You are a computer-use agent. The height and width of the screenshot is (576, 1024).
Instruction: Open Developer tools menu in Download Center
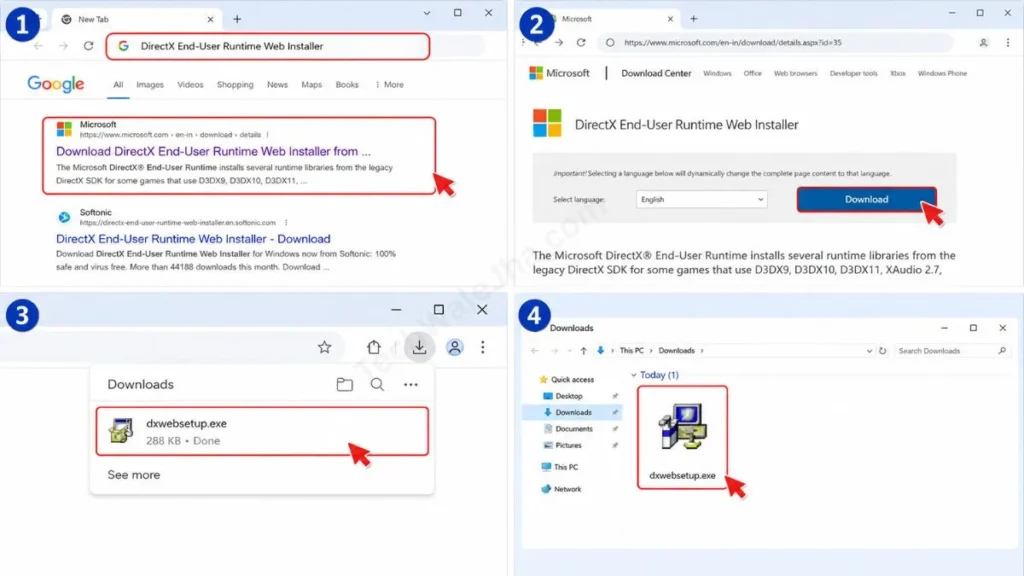pos(854,73)
